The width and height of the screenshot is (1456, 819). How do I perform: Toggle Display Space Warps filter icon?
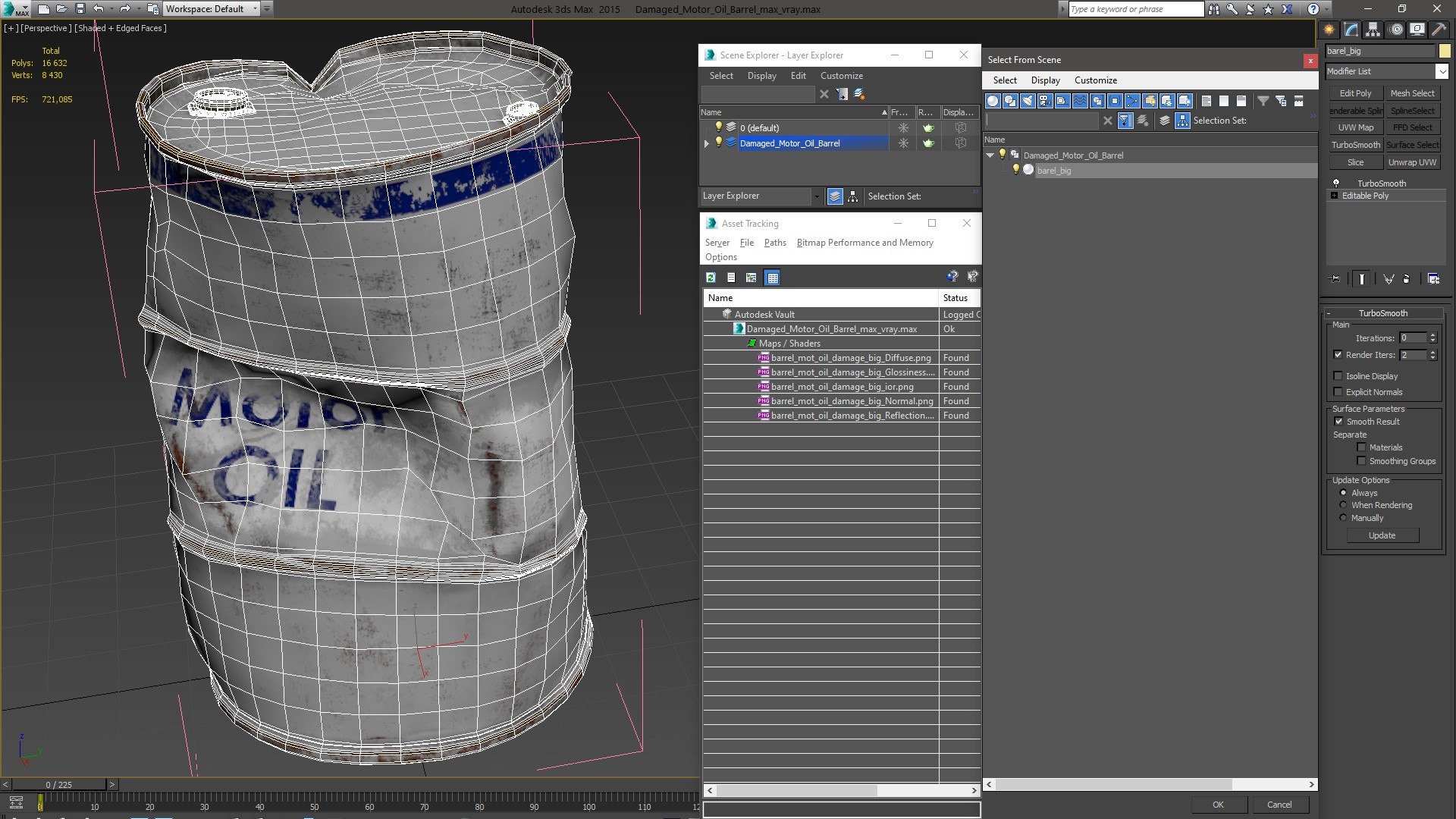pos(1080,101)
